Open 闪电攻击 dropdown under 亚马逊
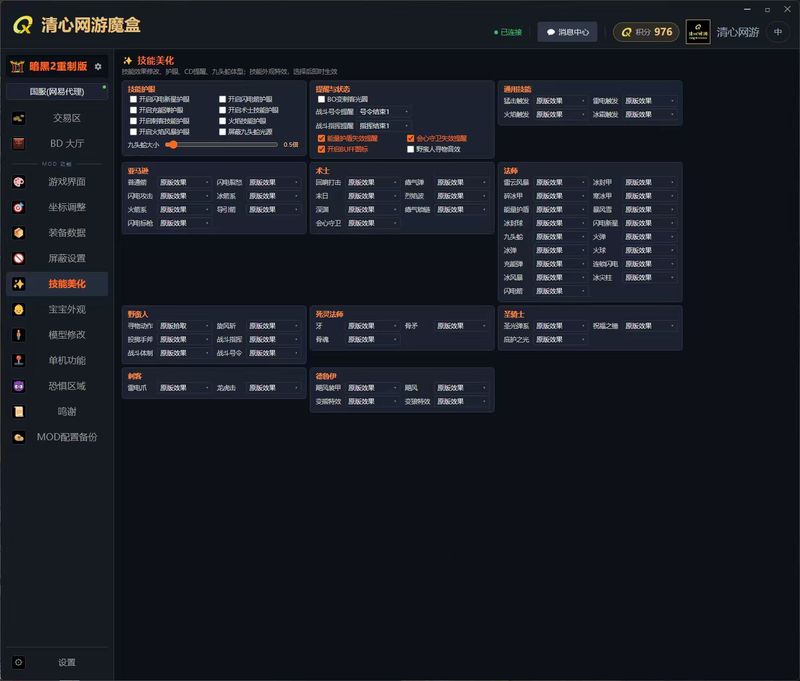 tap(184, 196)
